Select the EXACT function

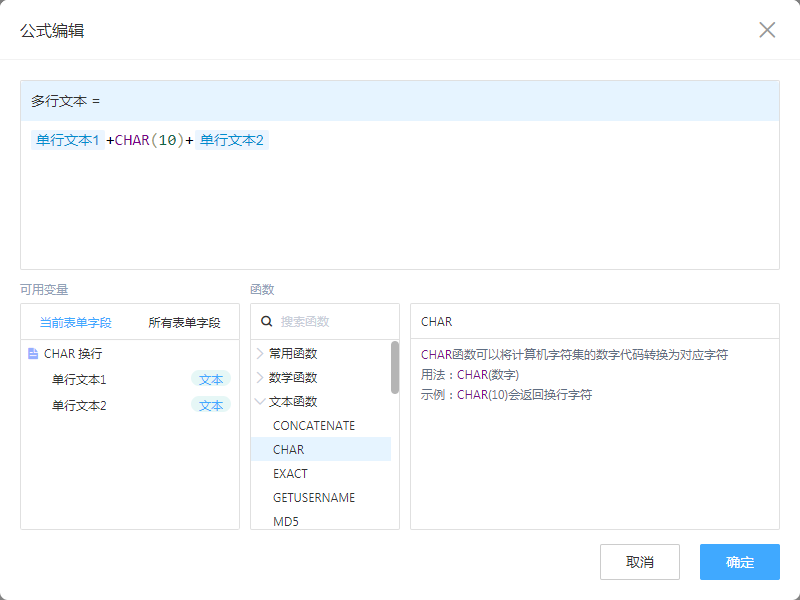point(290,474)
